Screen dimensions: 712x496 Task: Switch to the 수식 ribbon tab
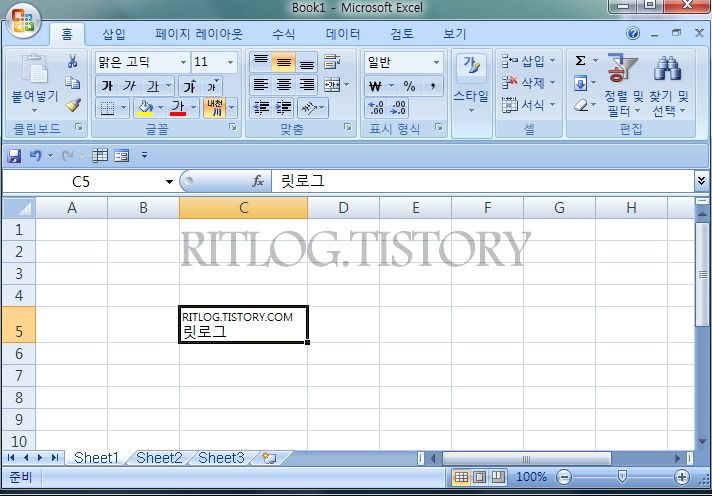click(x=284, y=34)
